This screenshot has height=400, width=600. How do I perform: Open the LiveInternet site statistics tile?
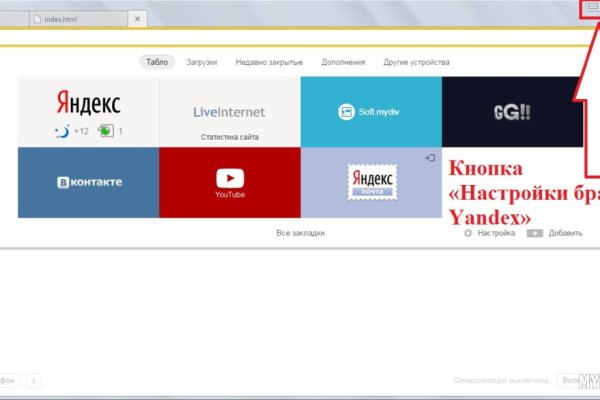pyautogui.click(x=229, y=111)
